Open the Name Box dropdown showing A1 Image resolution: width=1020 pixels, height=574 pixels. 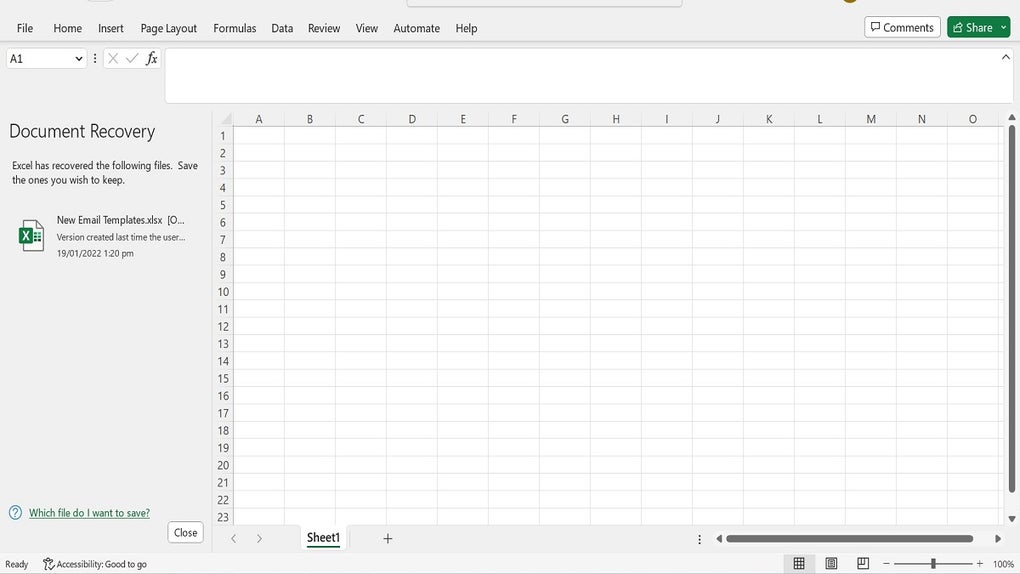pyautogui.click(x=79, y=59)
